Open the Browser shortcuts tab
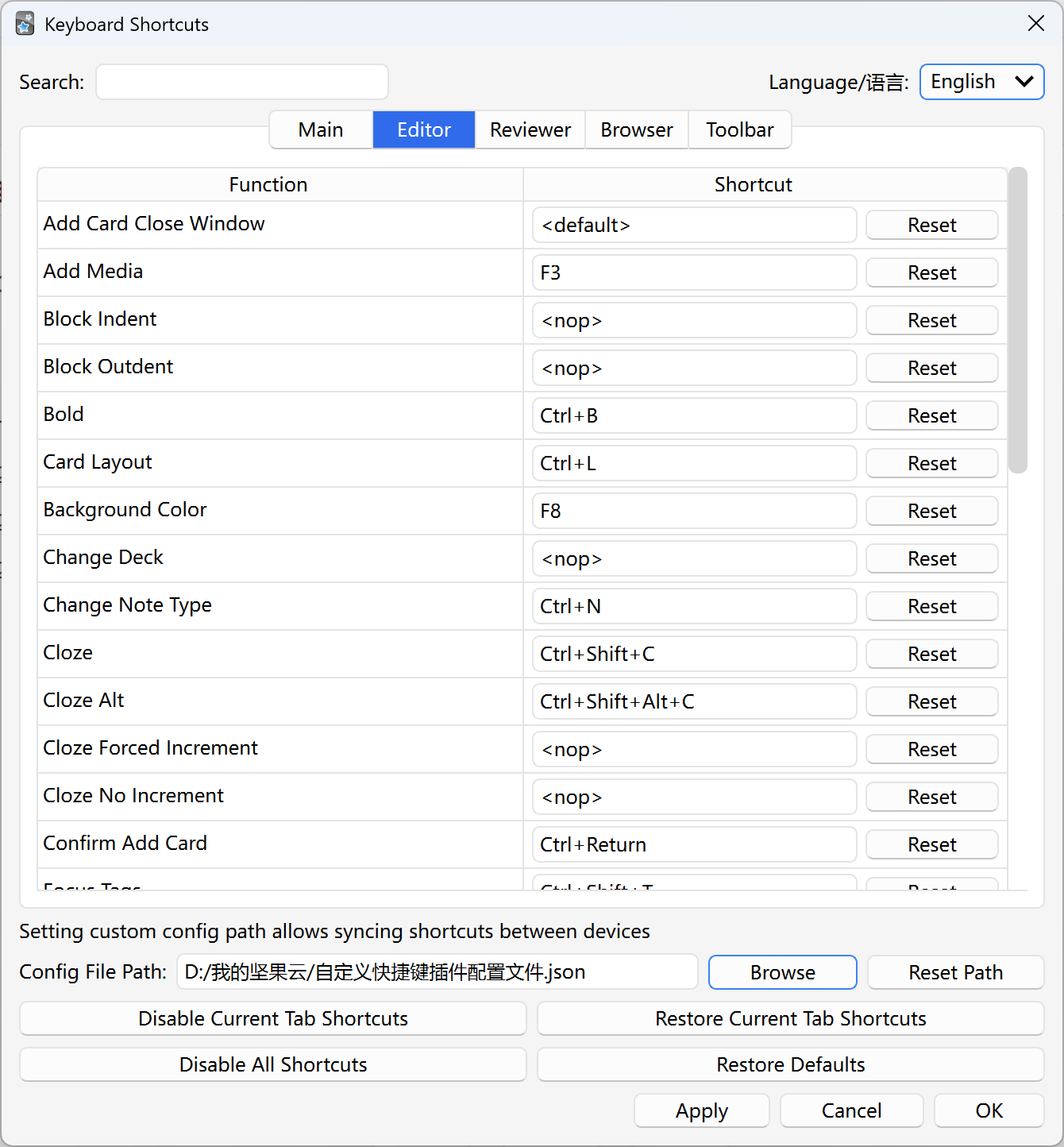The height and width of the screenshot is (1147, 1064). (636, 129)
